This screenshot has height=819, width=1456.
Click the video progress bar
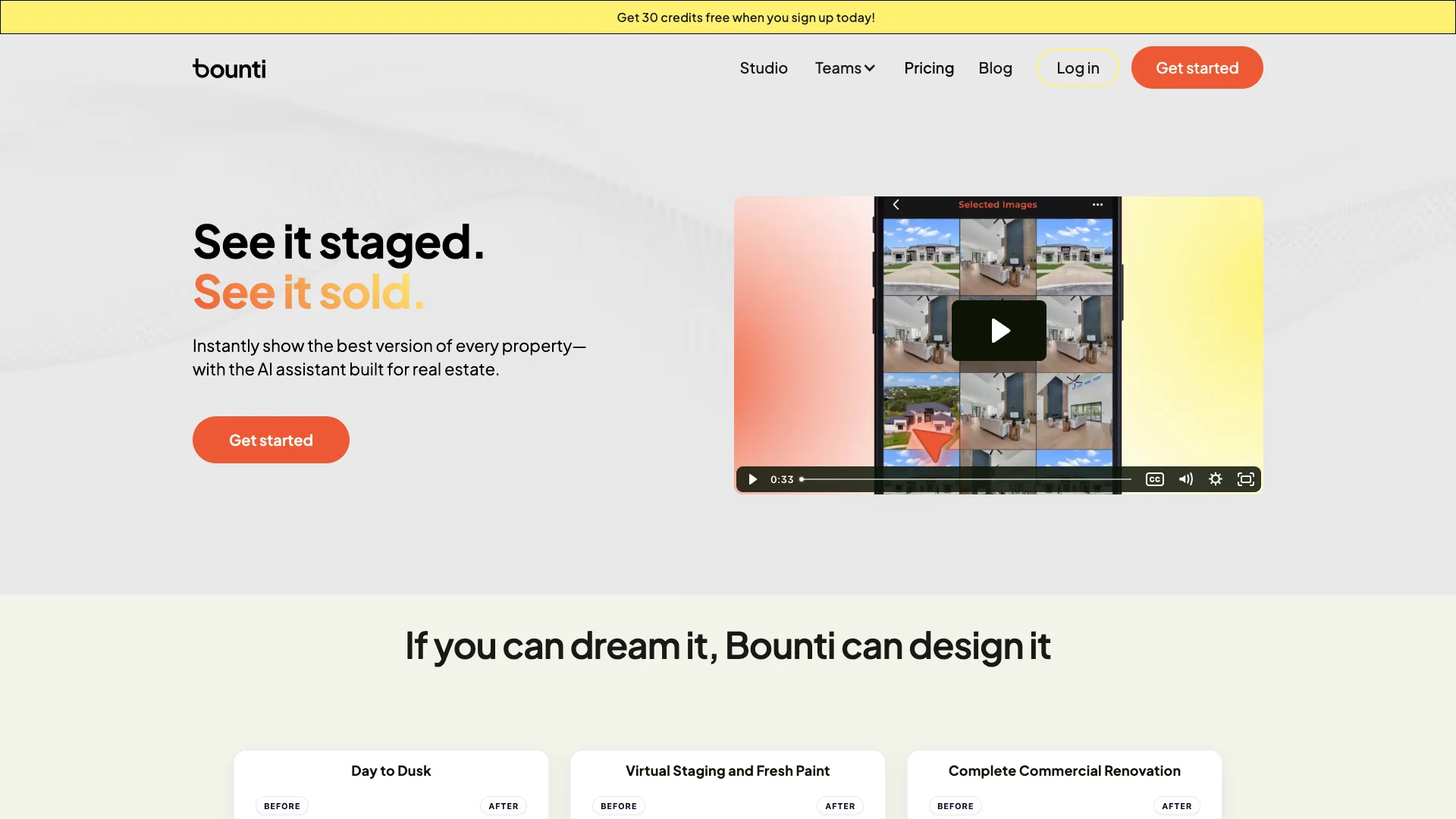tap(967, 479)
